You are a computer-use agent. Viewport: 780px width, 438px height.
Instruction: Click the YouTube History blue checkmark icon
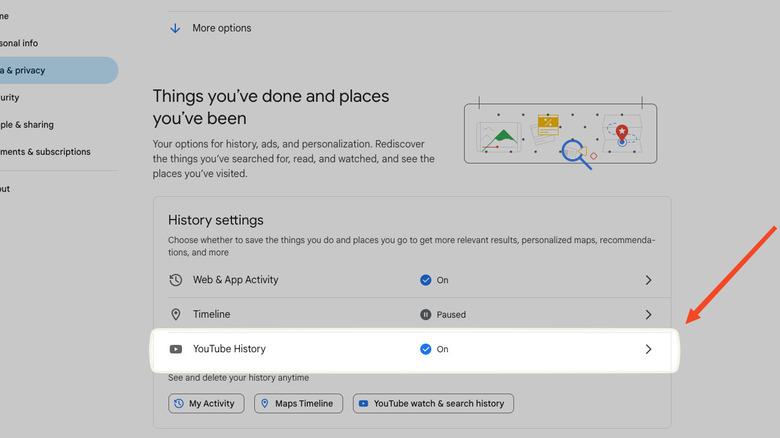426,349
